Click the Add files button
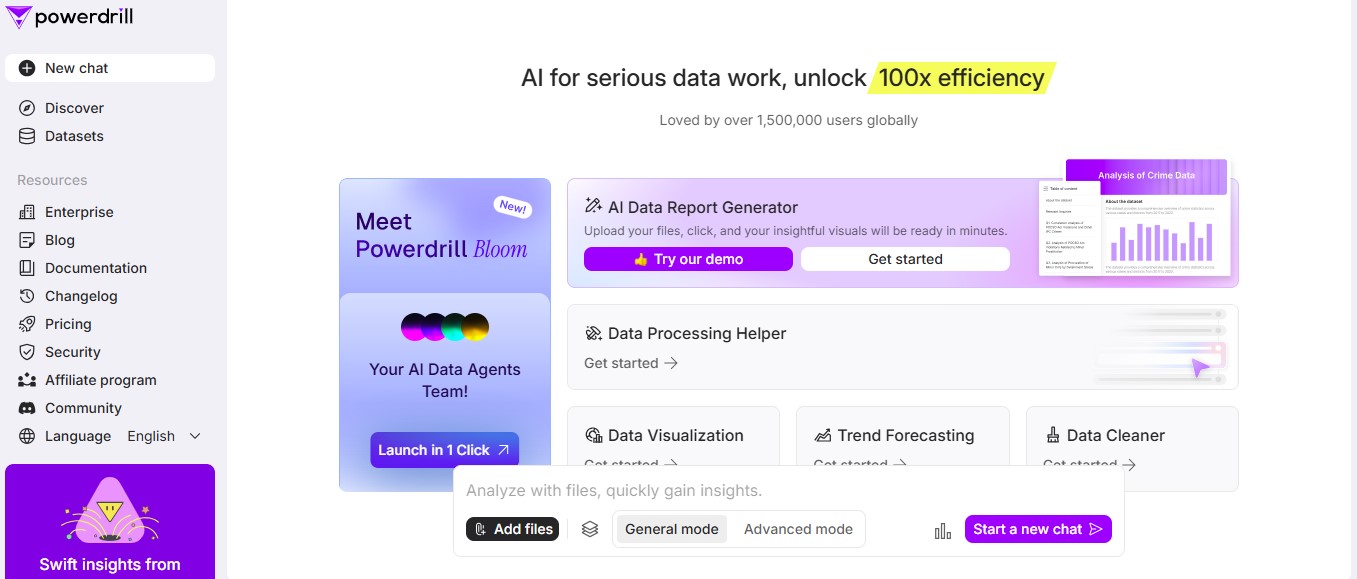 pyautogui.click(x=512, y=529)
